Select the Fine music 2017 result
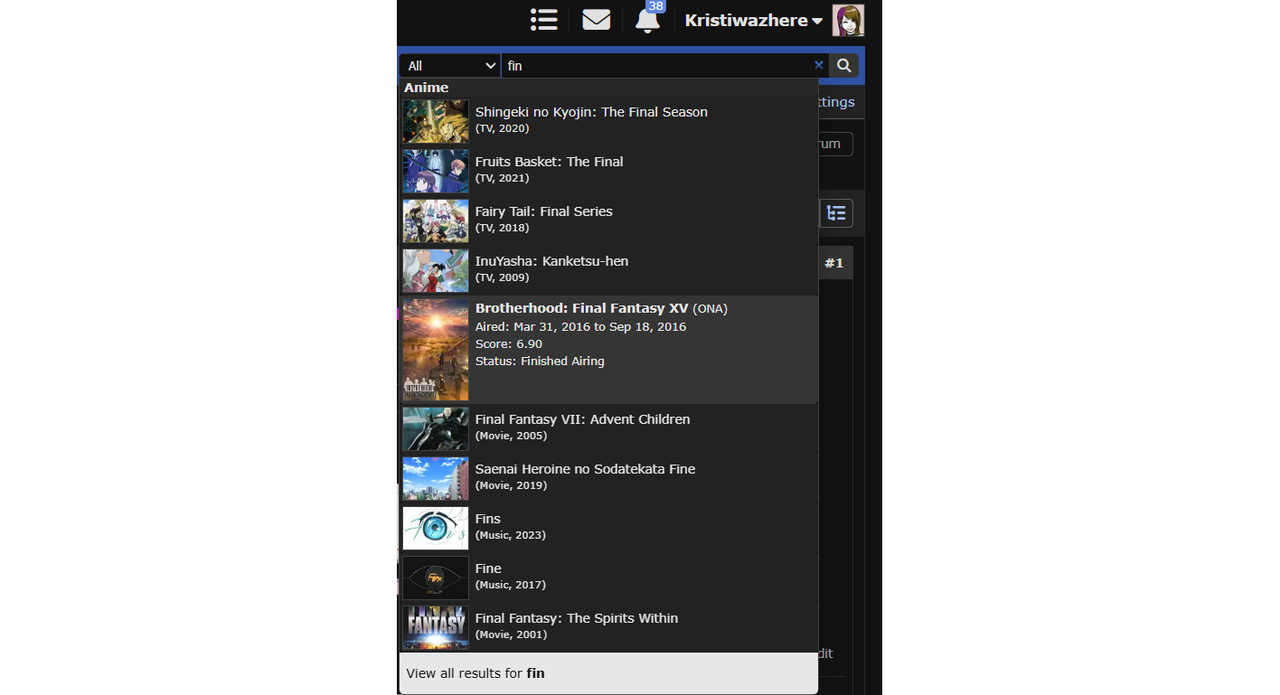 [609, 579]
